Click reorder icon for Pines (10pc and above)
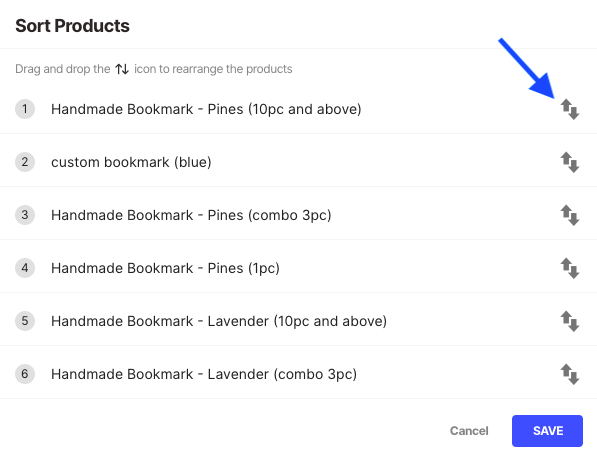Image resolution: width=597 pixels, height=457 pixels. [570, 109]
